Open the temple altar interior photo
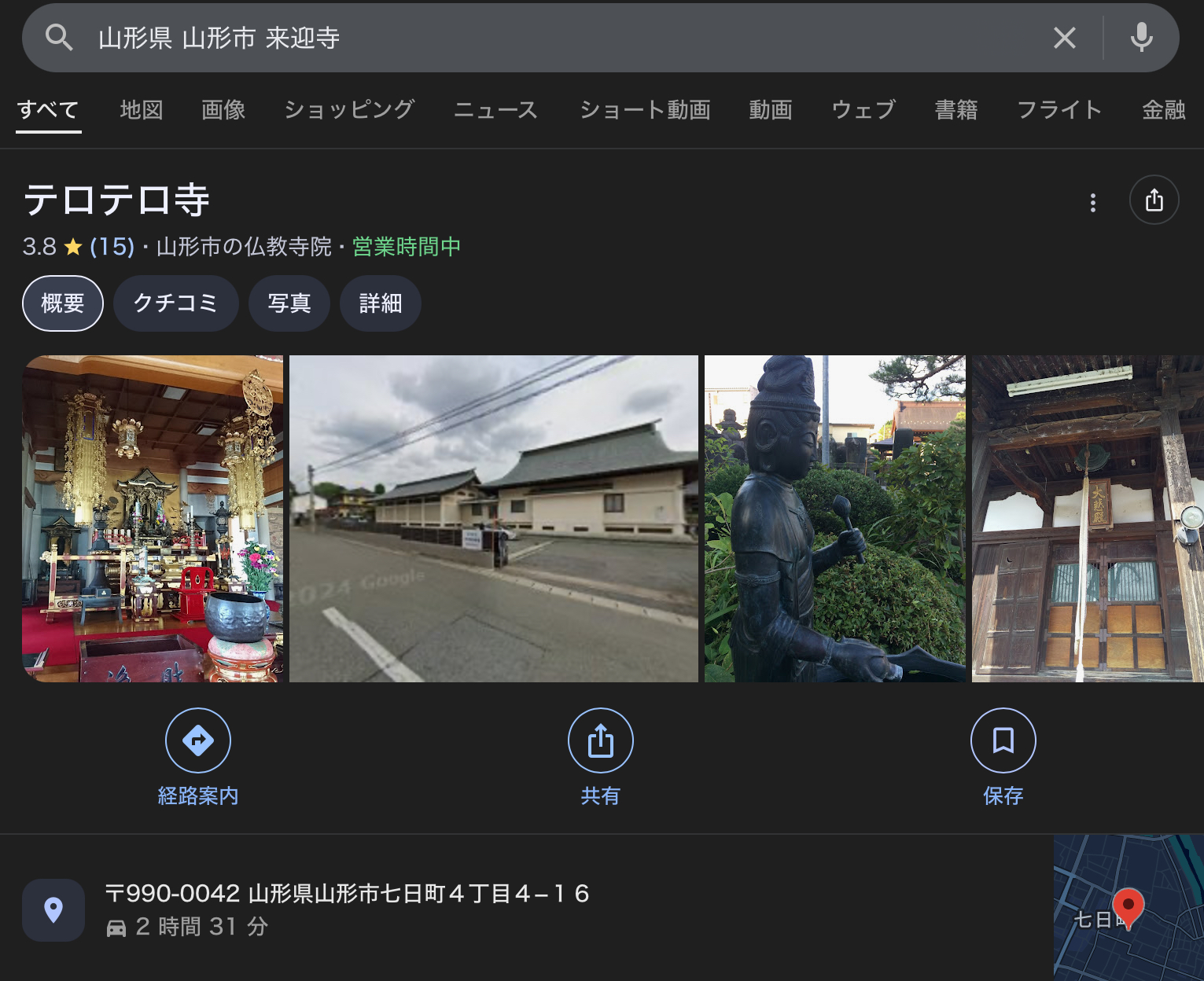 (153, 519)
